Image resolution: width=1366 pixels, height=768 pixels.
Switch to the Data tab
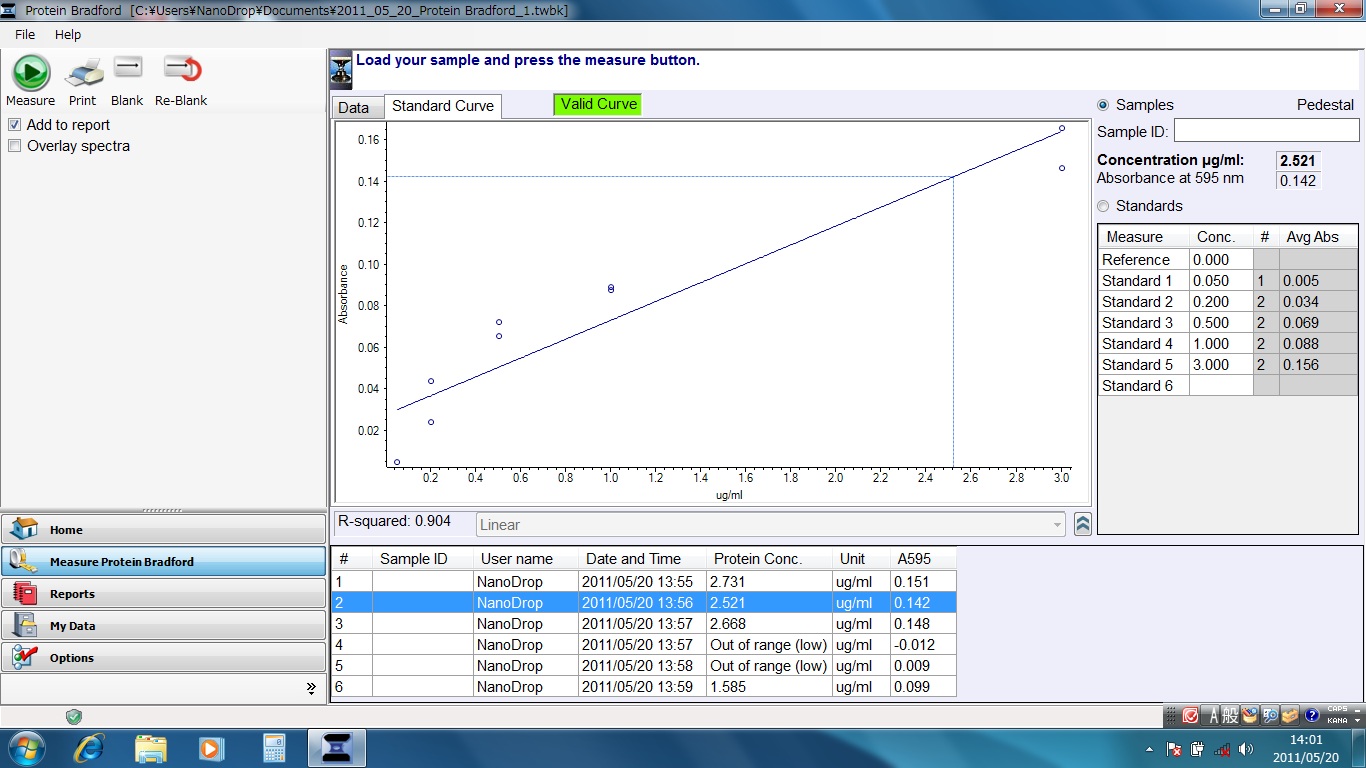pos(354,108)
